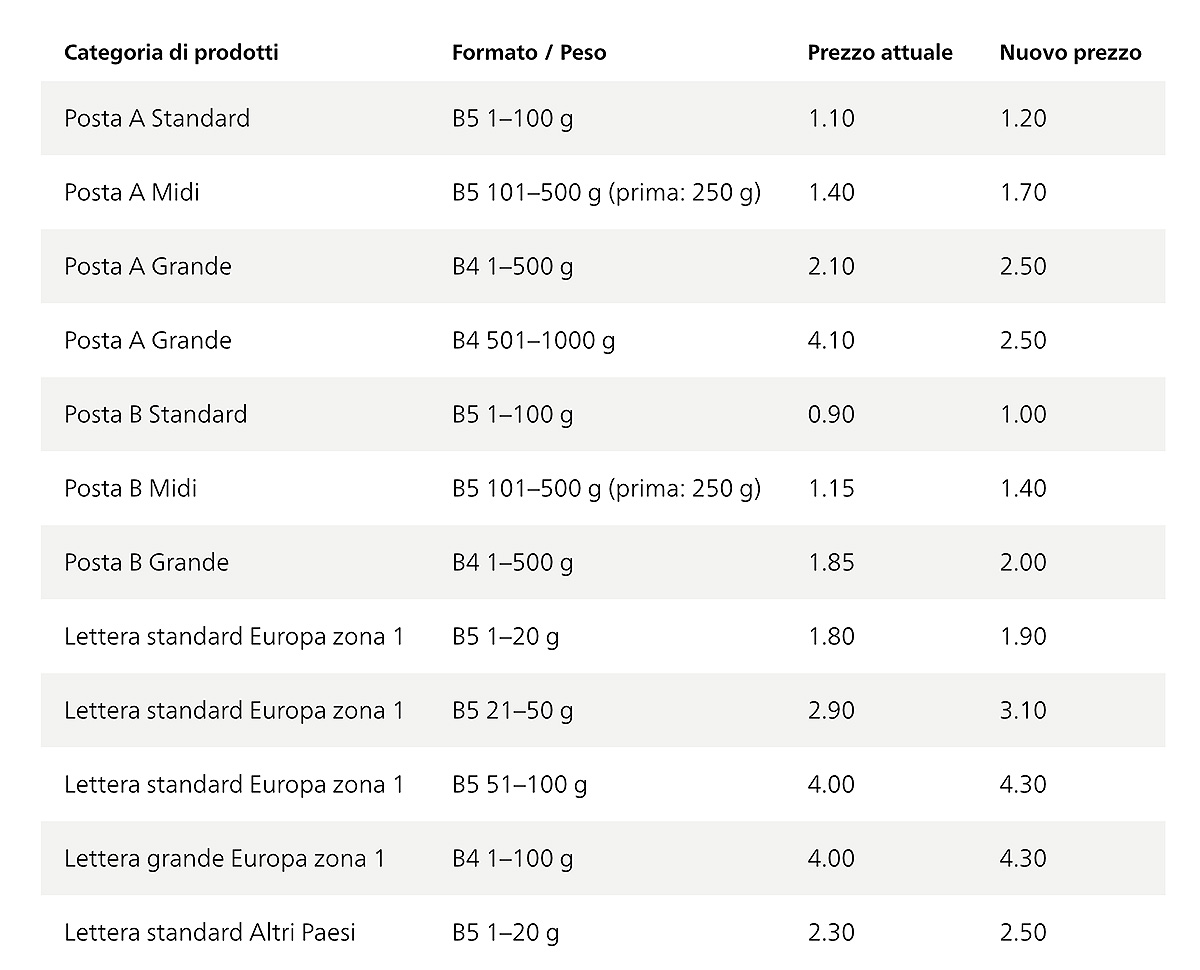The height and width of the screenshot is (970, 1200).
Task: Click the 'Nuovo prezzo' column header
Action: tap(1070, 53)
